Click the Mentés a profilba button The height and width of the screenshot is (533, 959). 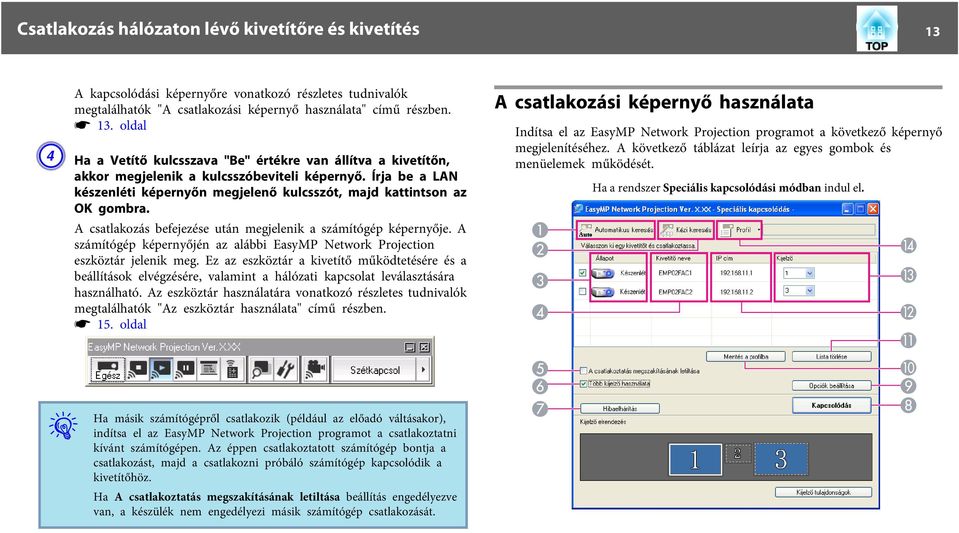(745, 356)
